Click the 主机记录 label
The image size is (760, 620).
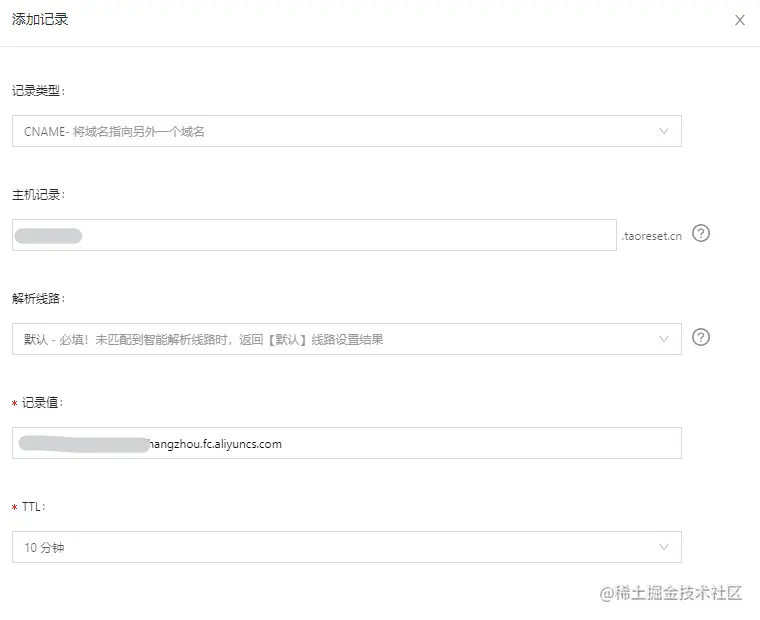click(x=38, y=195)
